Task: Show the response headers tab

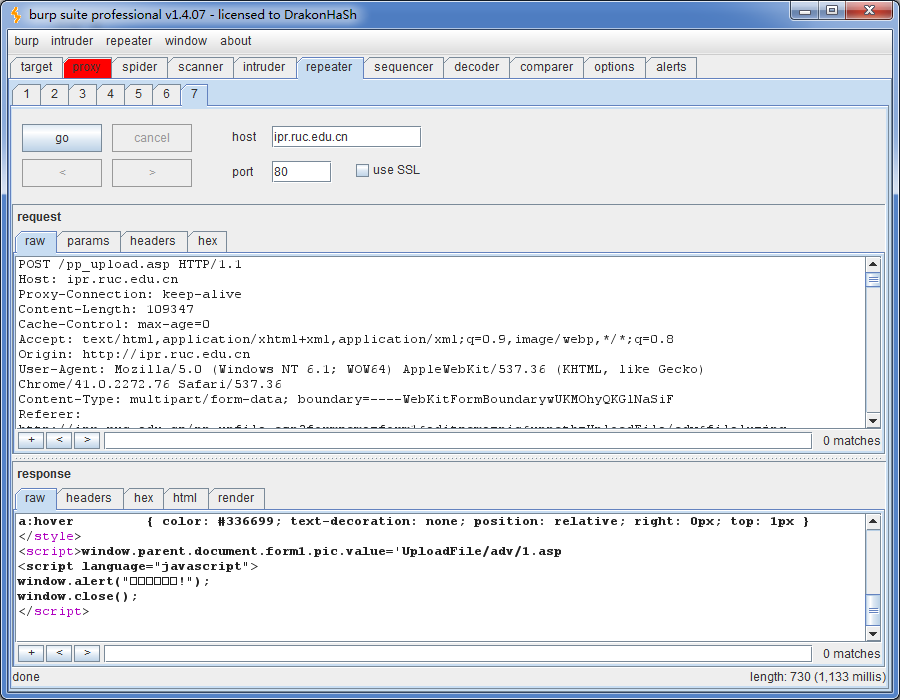Action: 88,498
